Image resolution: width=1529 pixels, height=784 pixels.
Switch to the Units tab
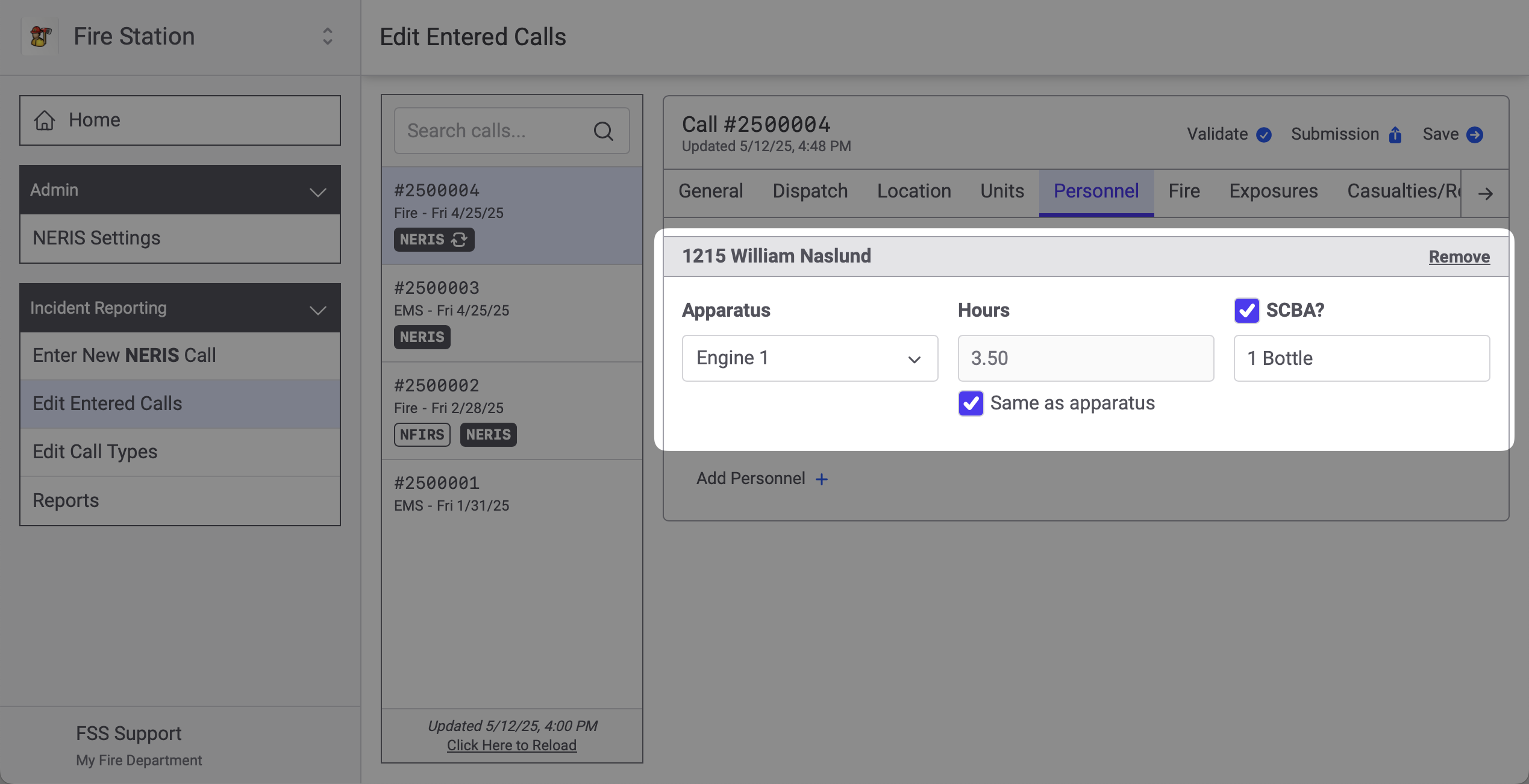click(1002, 191)
